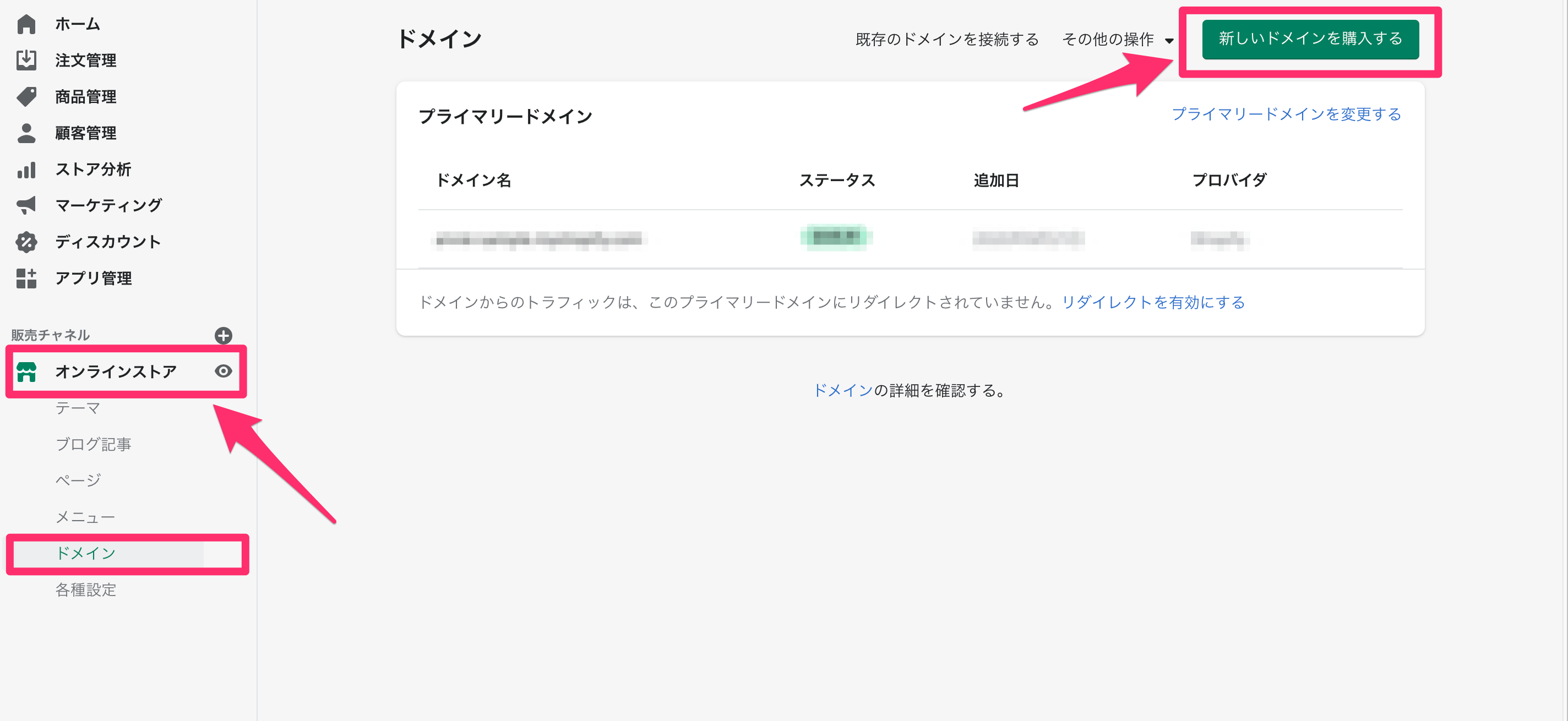Select the マーケティング megaphone icon
The image size is (1568, 721).
26,205
